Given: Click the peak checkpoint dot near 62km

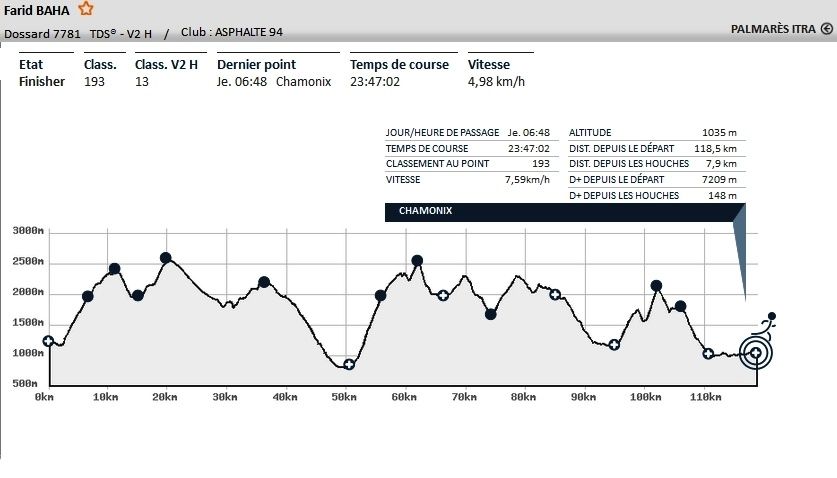Looking at the screenshot, I should [417, 261].
